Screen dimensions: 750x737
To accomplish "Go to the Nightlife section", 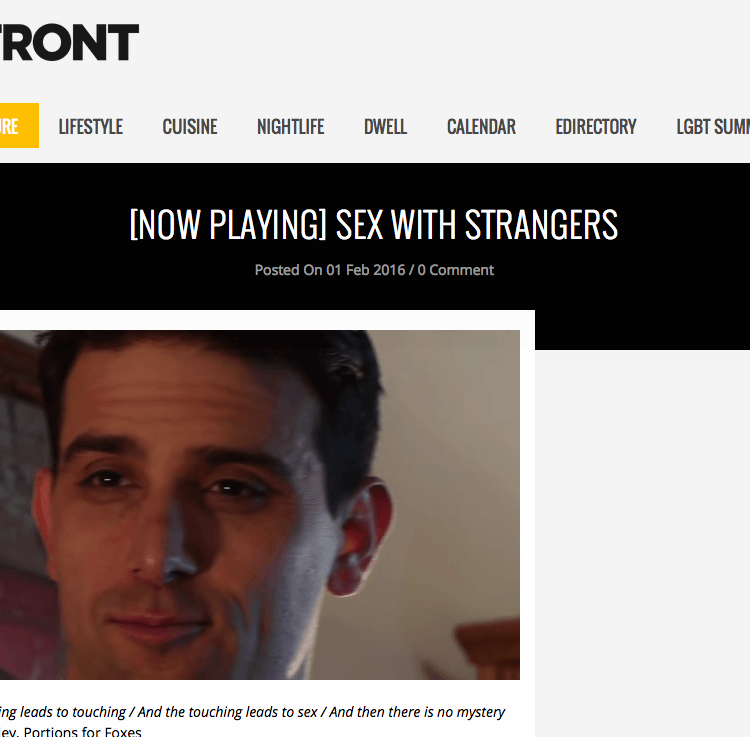I will pos(290,127).
